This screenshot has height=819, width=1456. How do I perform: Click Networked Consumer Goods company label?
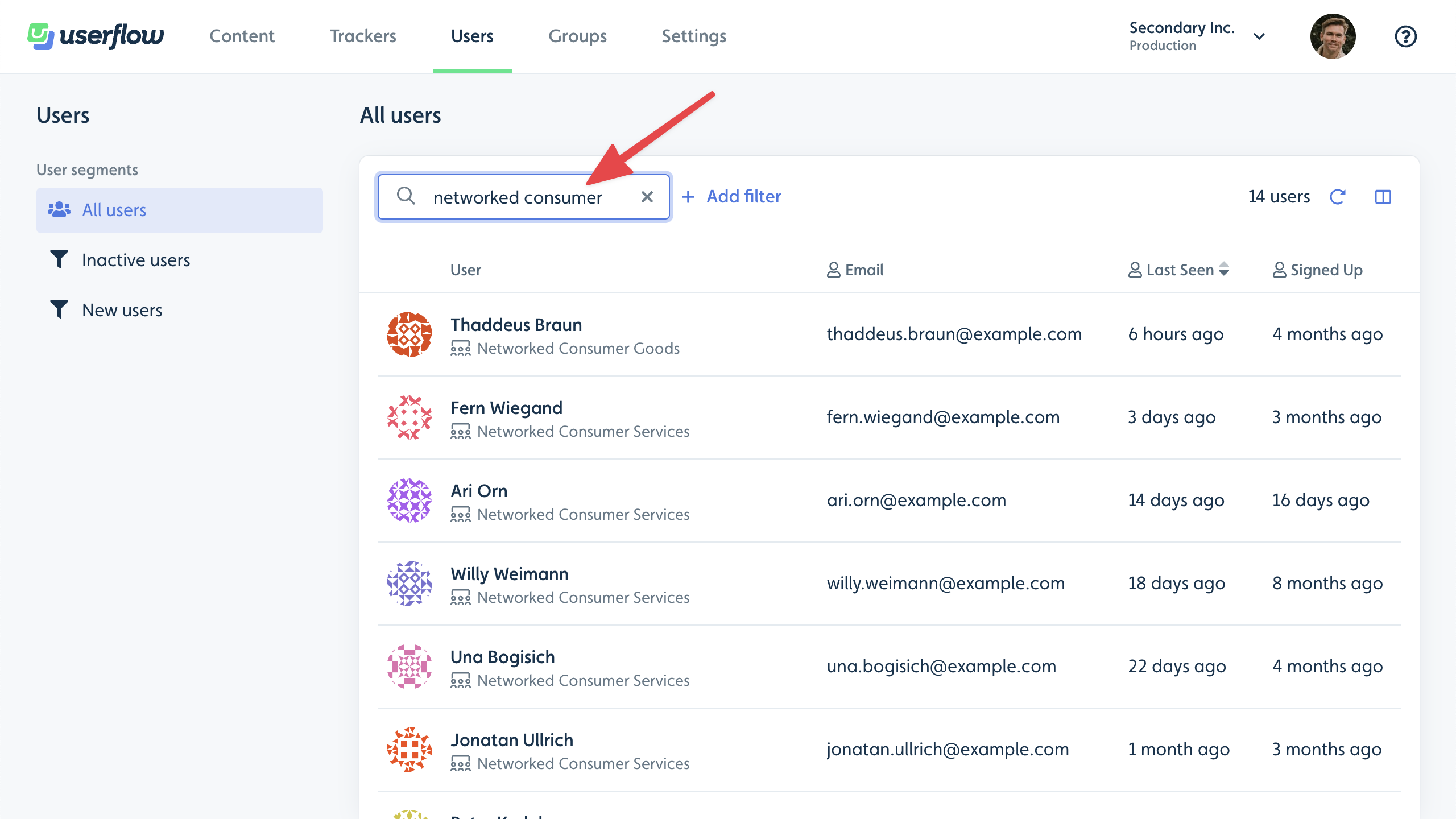(578, 349)
